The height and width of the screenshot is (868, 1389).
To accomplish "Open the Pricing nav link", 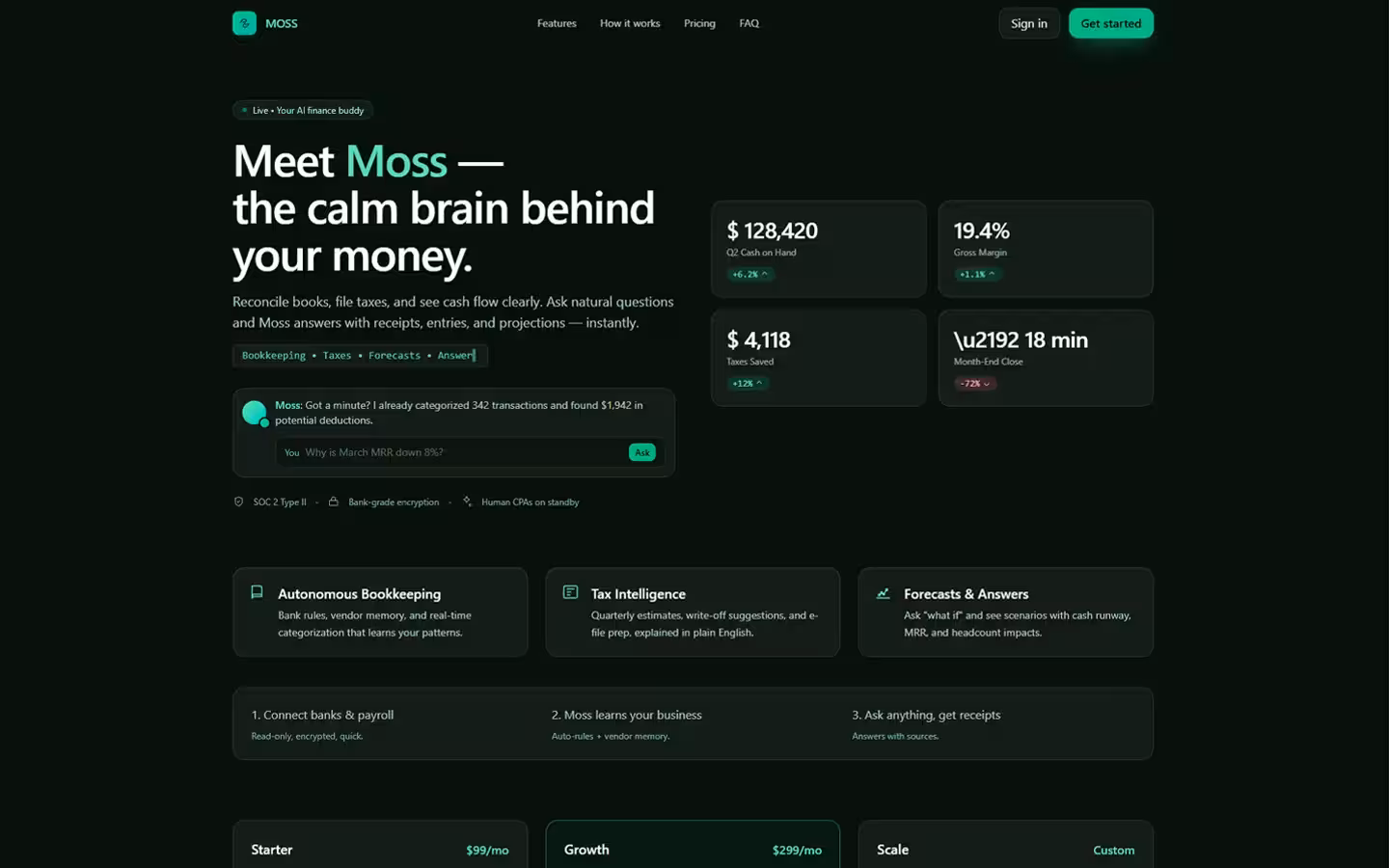I will click(x=699, y=23).
